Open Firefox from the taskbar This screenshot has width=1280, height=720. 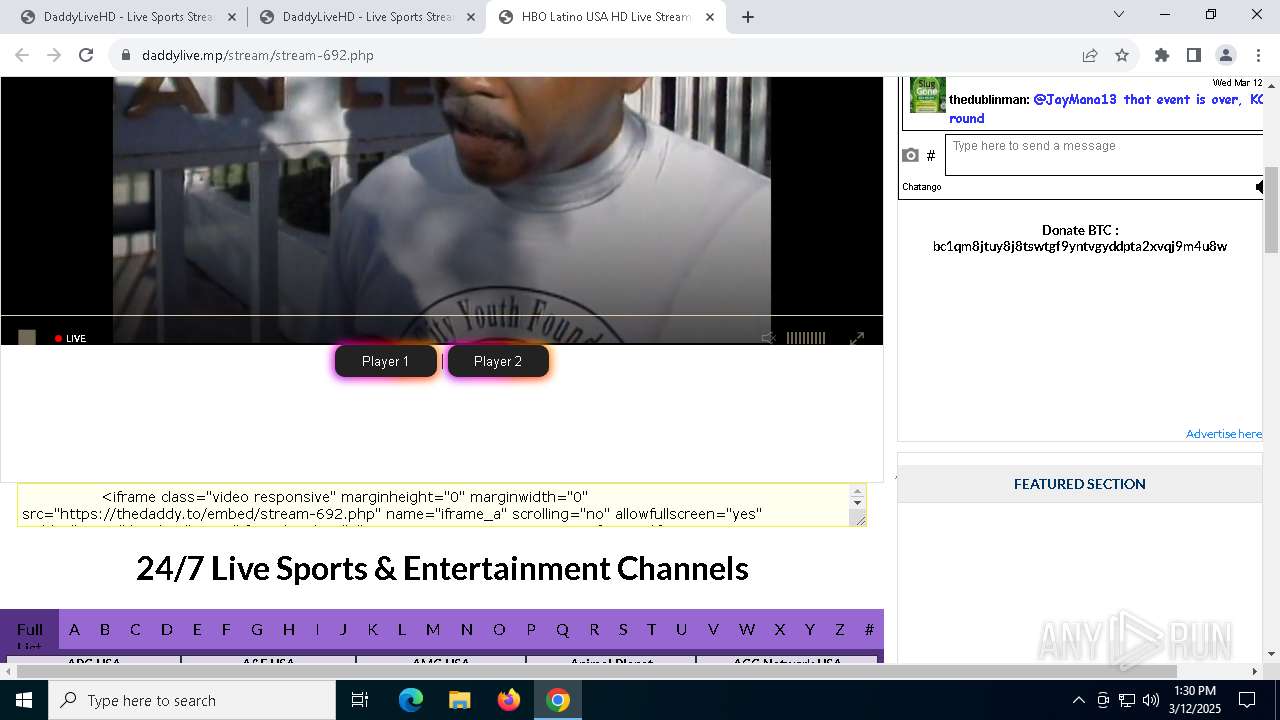(509, 700)
